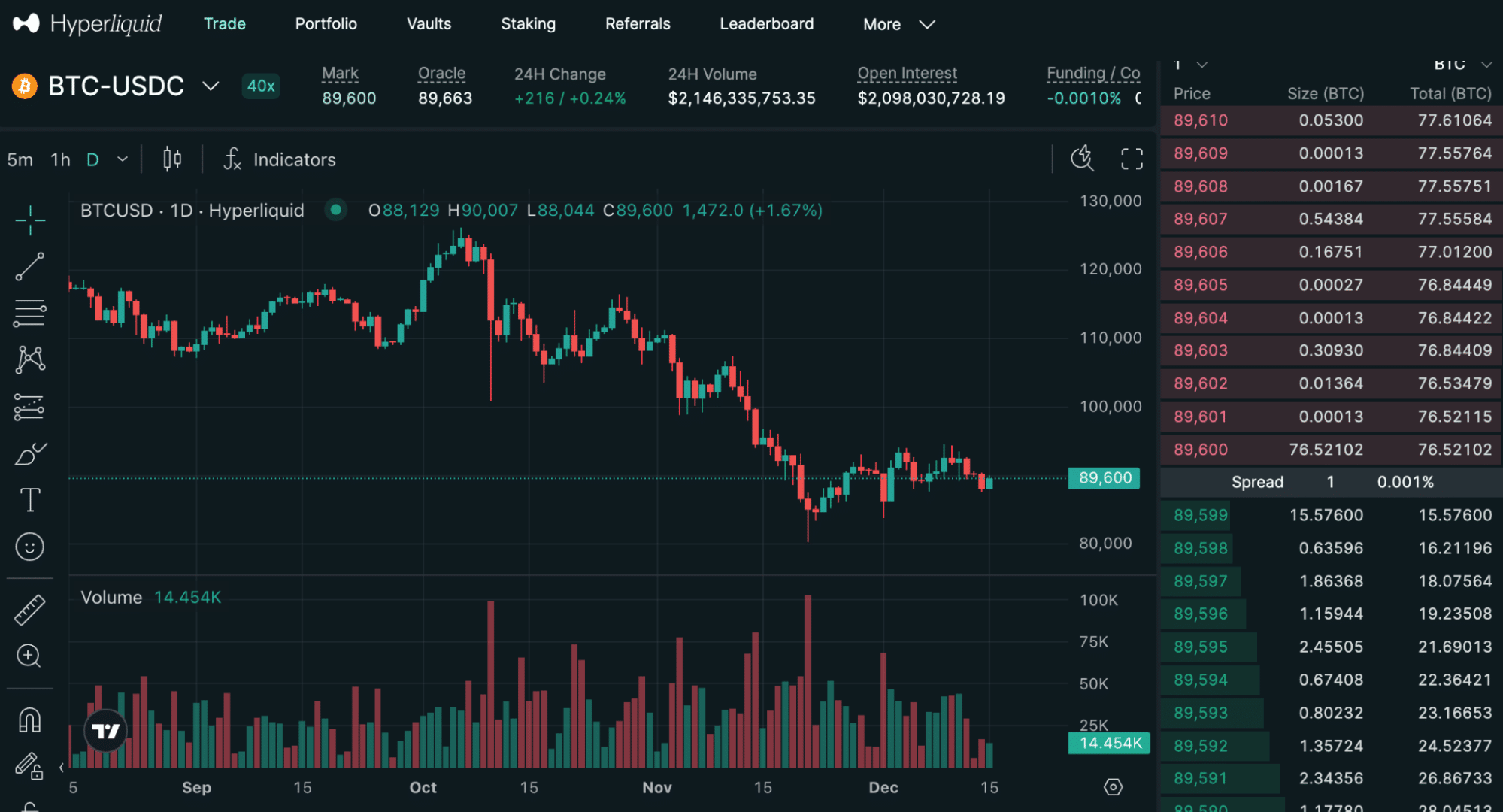The height and width of the screenshot is (812, 1503).
Task: Select the 1h chart timeframe
Action: (59, 159)
